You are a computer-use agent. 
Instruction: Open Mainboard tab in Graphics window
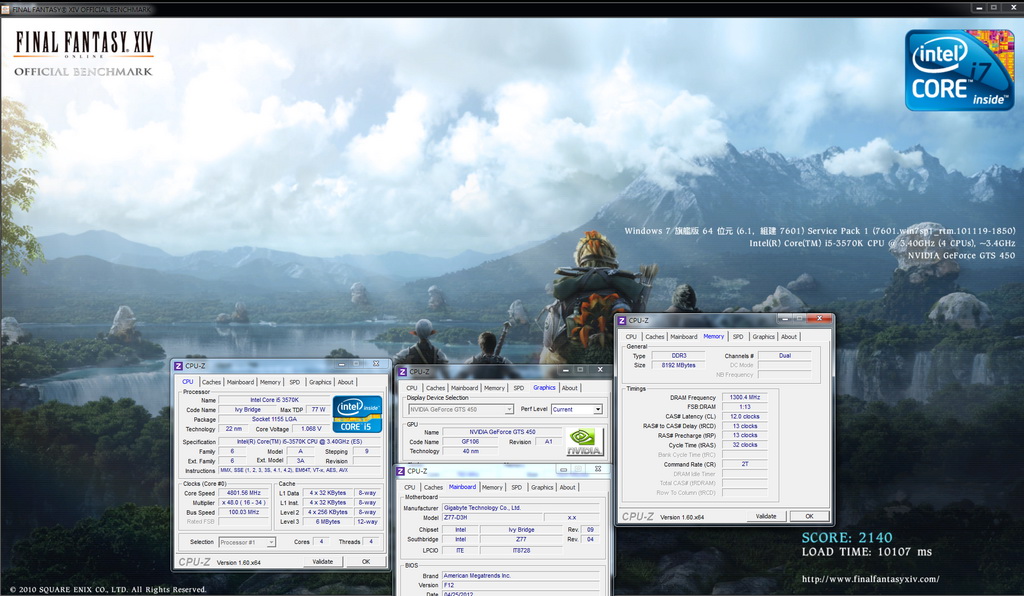pos(464,388)
